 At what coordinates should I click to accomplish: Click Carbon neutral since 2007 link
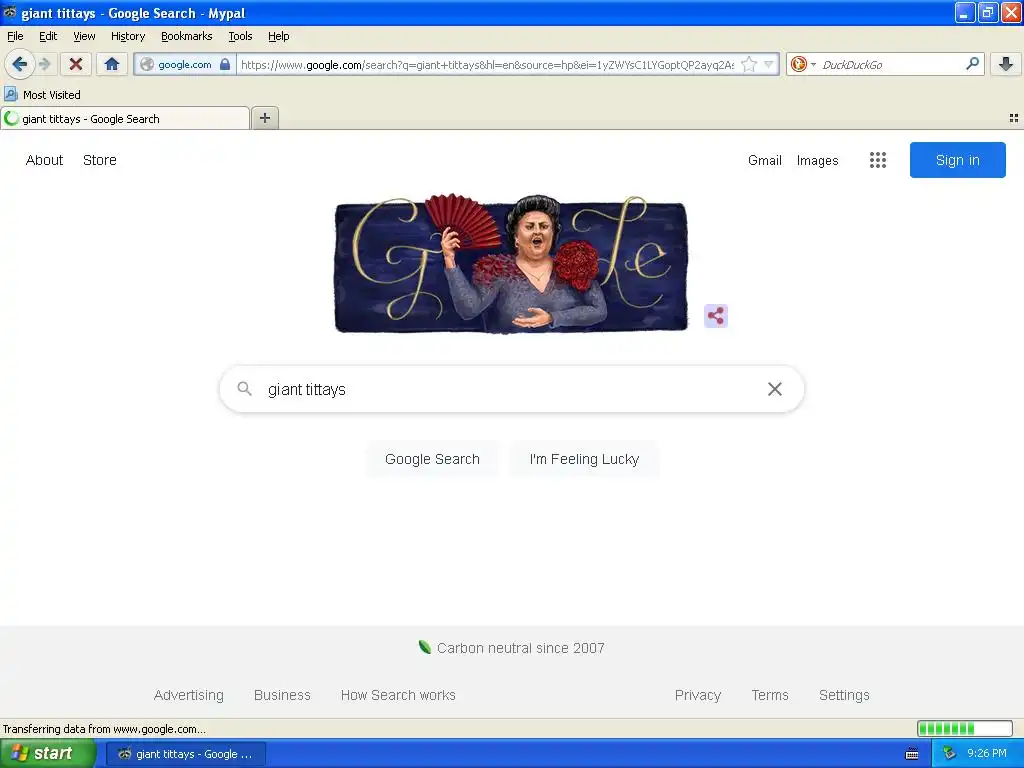pyautogui.click(x=520, y=648)
